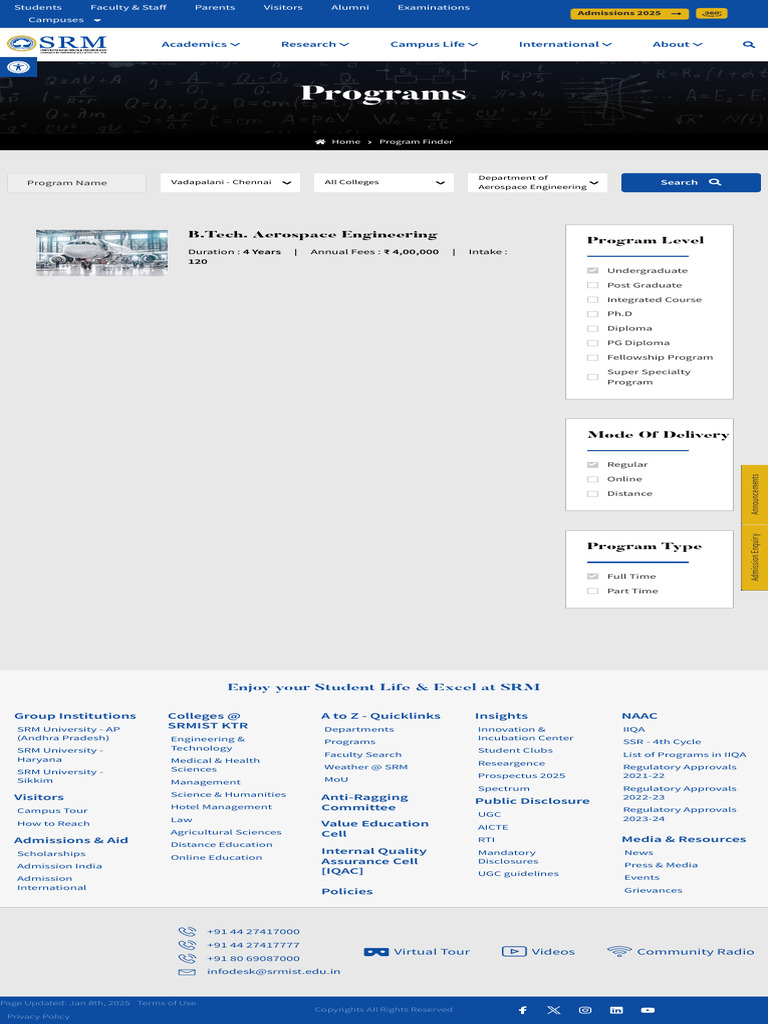Check the PG Diploma checkbox

point(592,344)
